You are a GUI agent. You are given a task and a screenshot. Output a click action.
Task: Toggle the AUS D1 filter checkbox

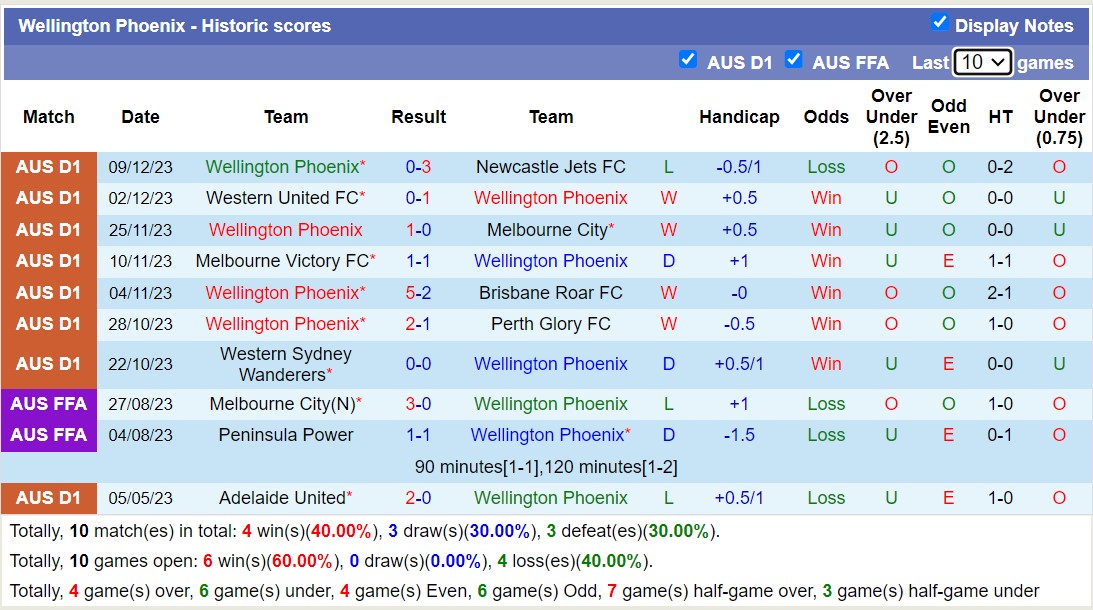point(688,60)
